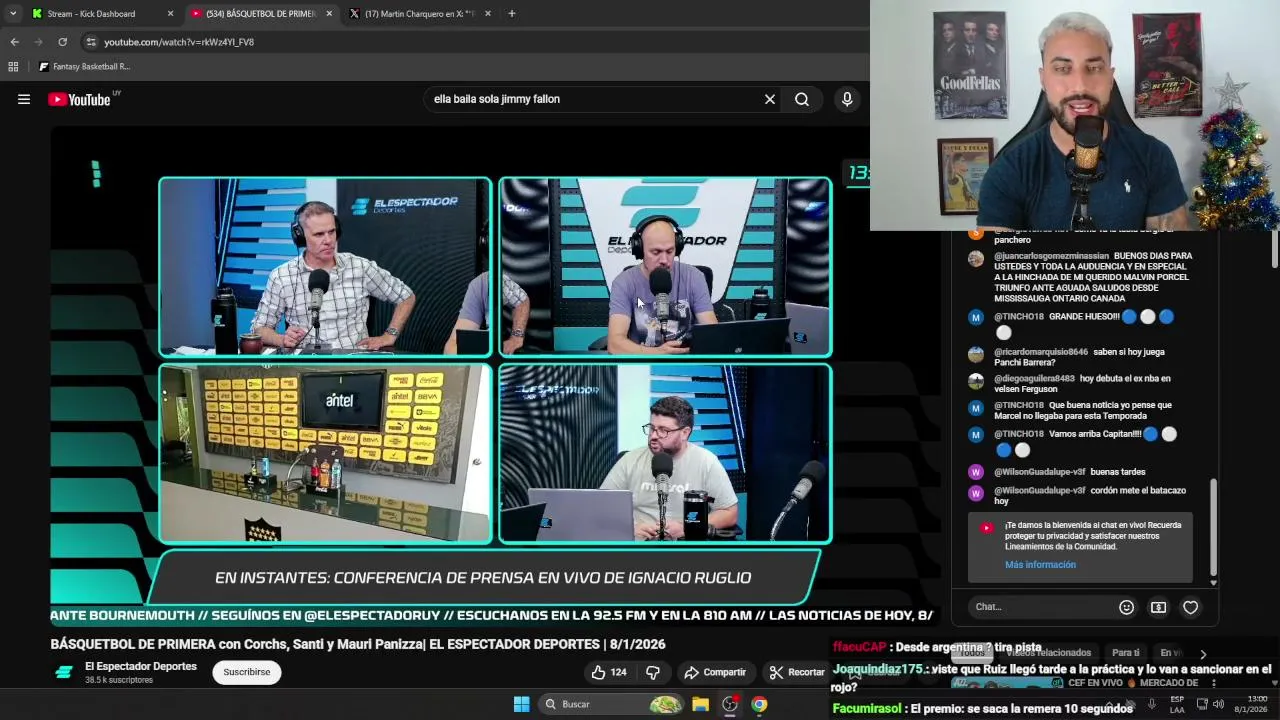Open the YouTube hamburger guide menu
This screenshot has height=720, width=1280.
click(24, 99)
